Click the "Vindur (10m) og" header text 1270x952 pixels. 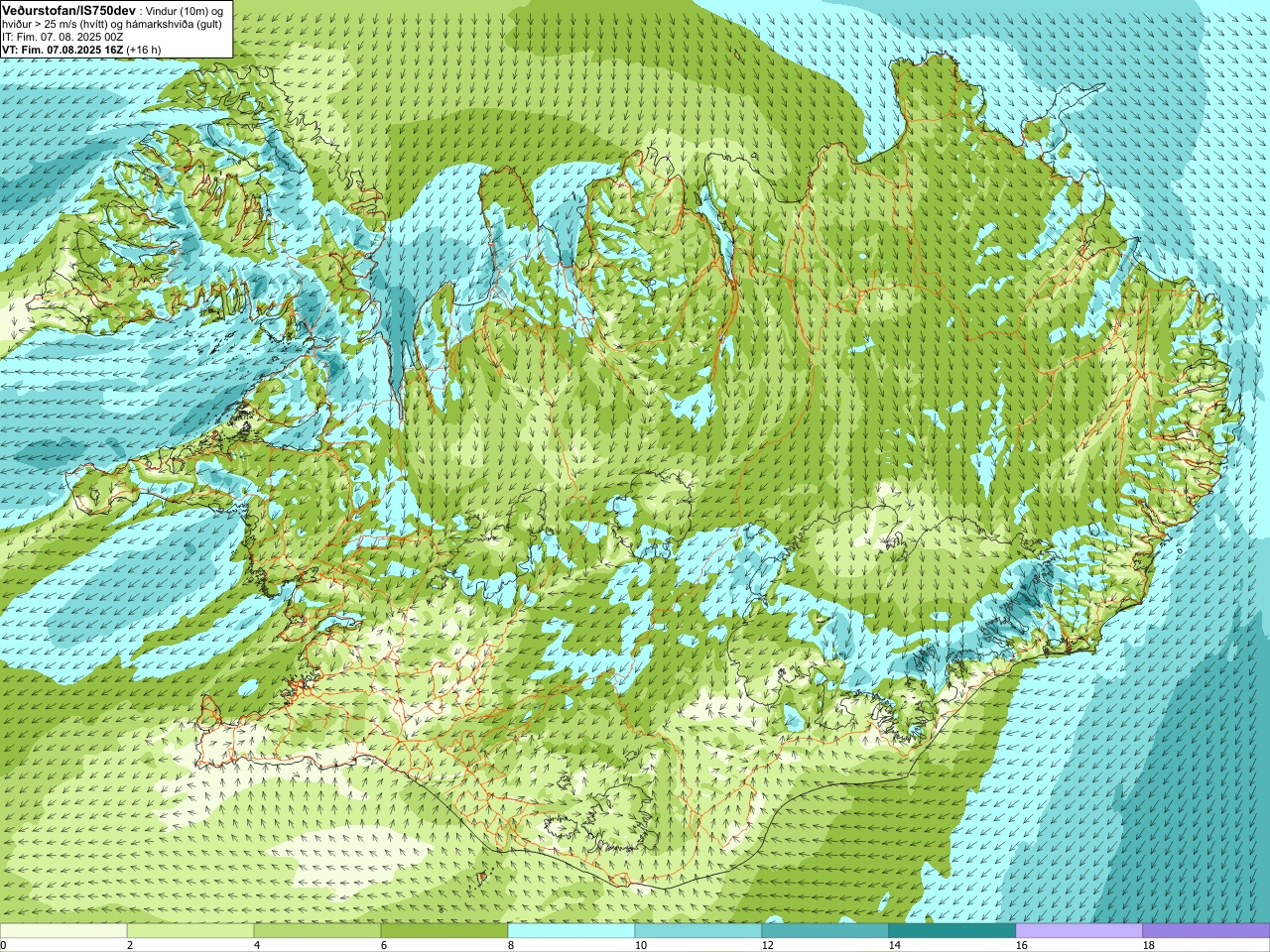pos(185,10)
